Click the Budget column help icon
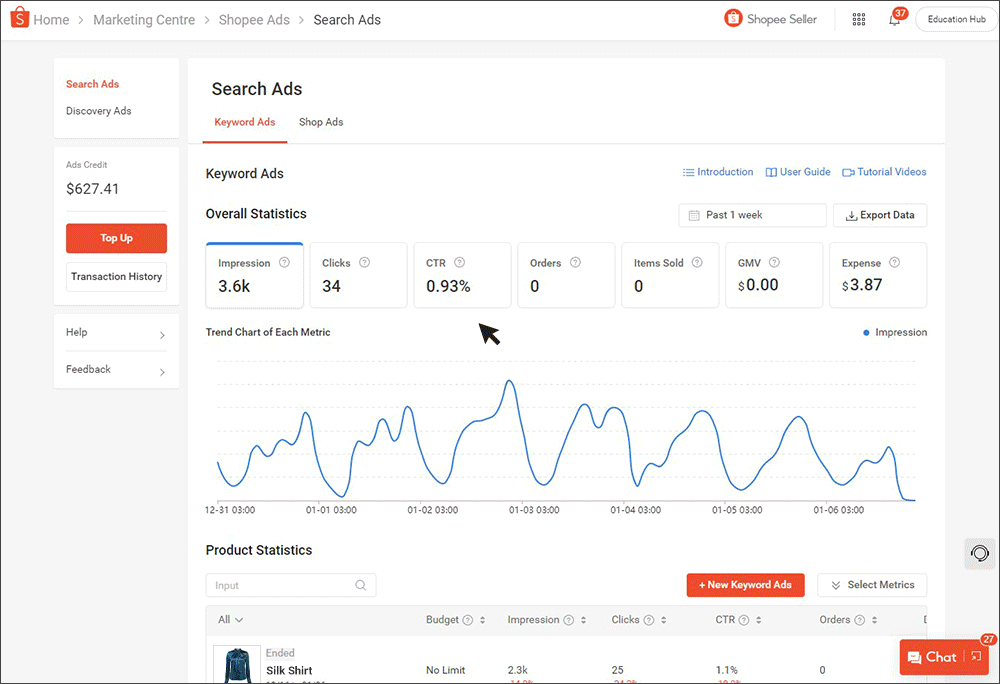Image resolution: width=1000 pixels, height=684 pixels. click(x=467, y=620)
